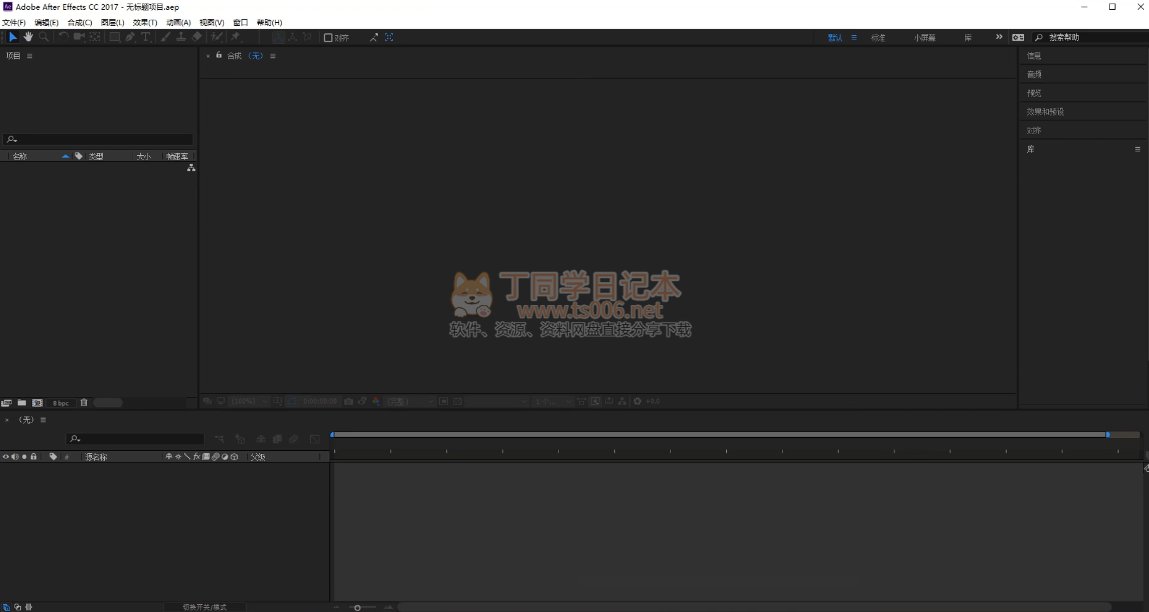Image resolution: width=1149 pixels, height=612 pixels.
Task: Sort Project items by 大小 column
Action: coord(144,156)
